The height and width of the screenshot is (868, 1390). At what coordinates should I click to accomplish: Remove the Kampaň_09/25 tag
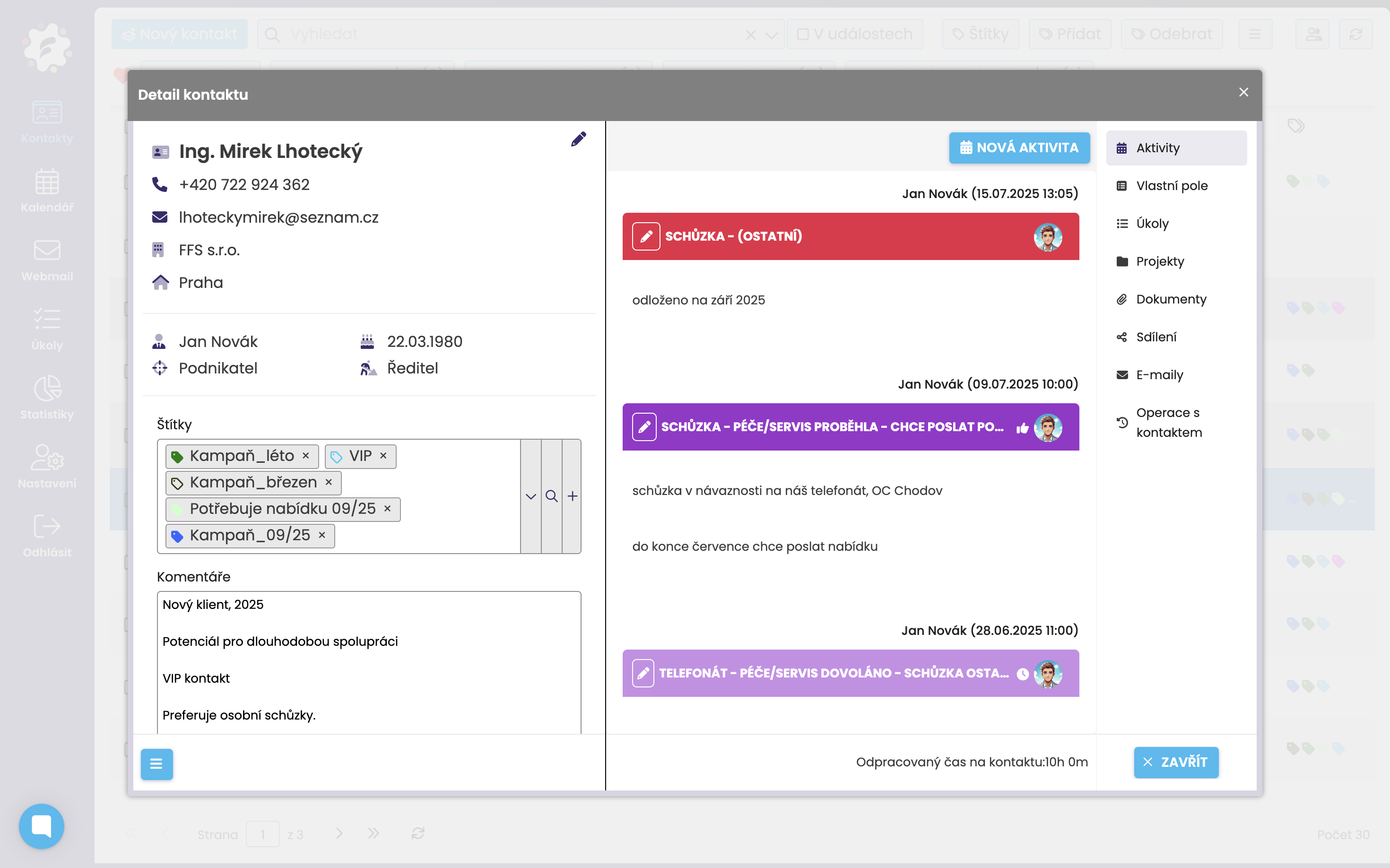pyautogui.click(x=322, y=535)
